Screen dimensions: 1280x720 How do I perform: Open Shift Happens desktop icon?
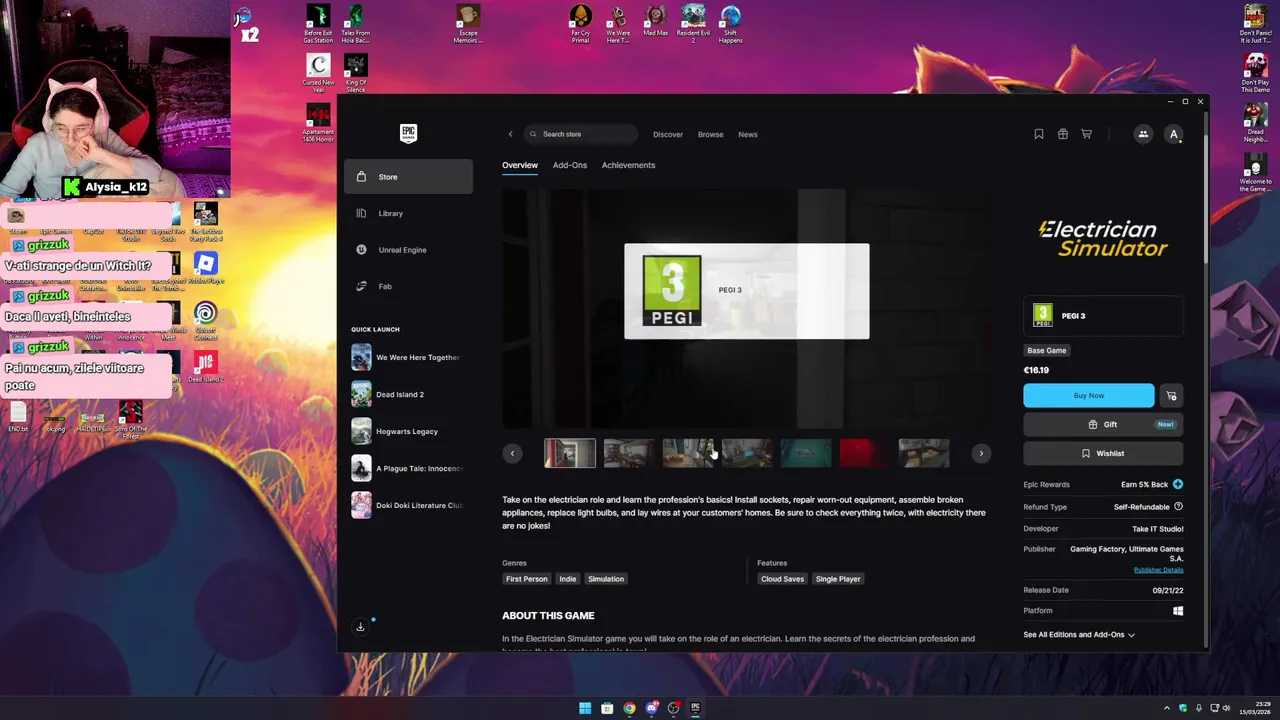coord(731,24)
